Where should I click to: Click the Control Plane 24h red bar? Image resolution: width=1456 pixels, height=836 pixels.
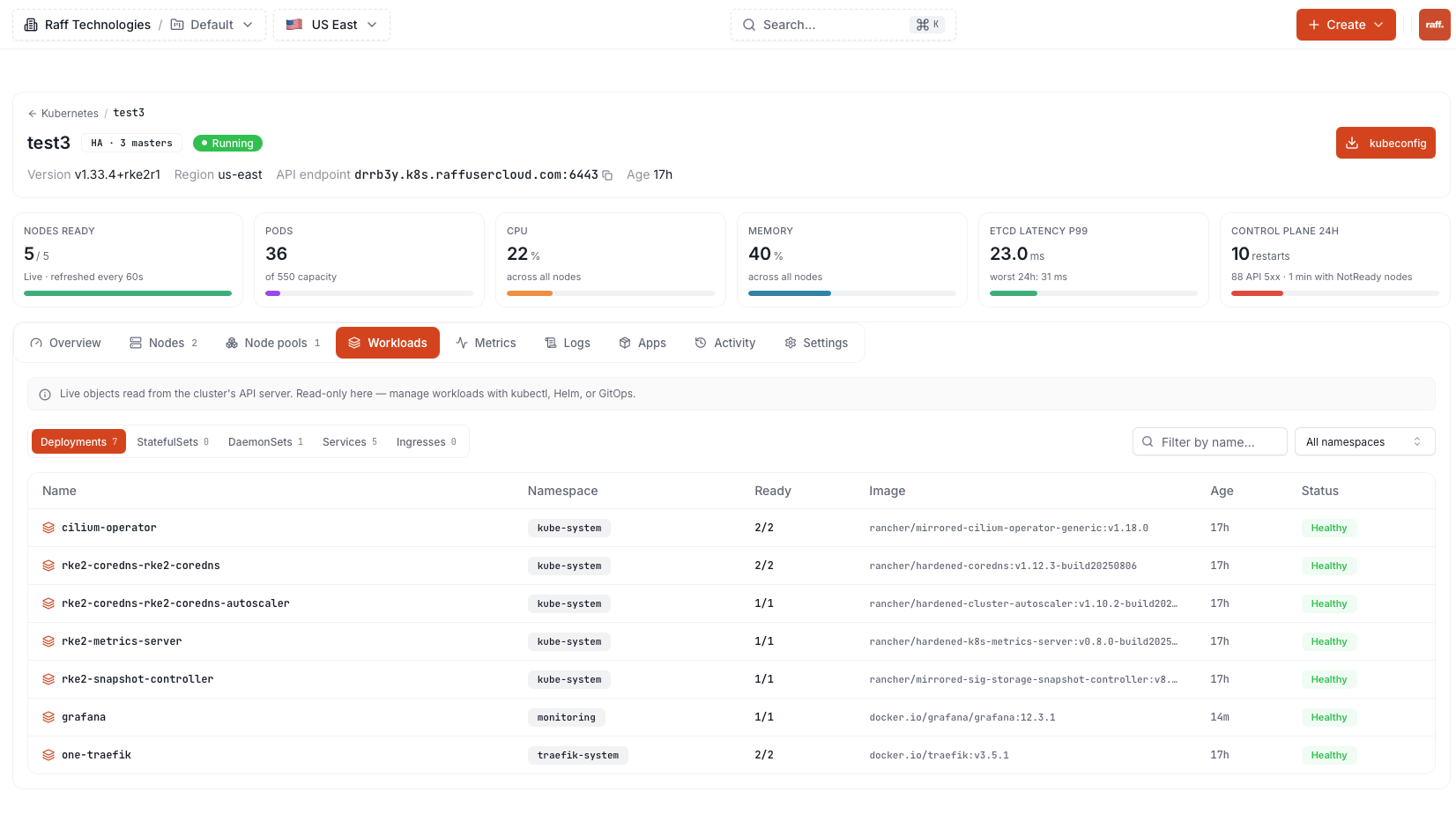(1257, 293)
